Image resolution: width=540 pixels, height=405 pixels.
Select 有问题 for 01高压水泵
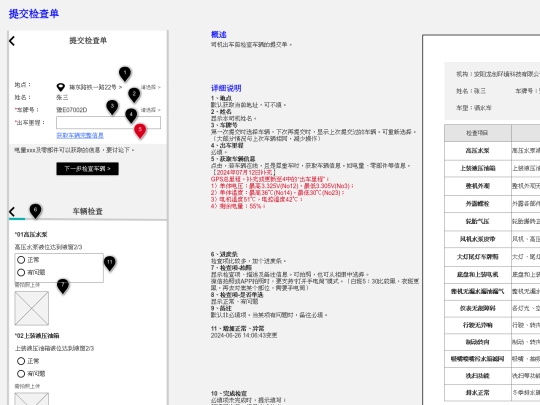pyautogui.click(x=31, y=272)
